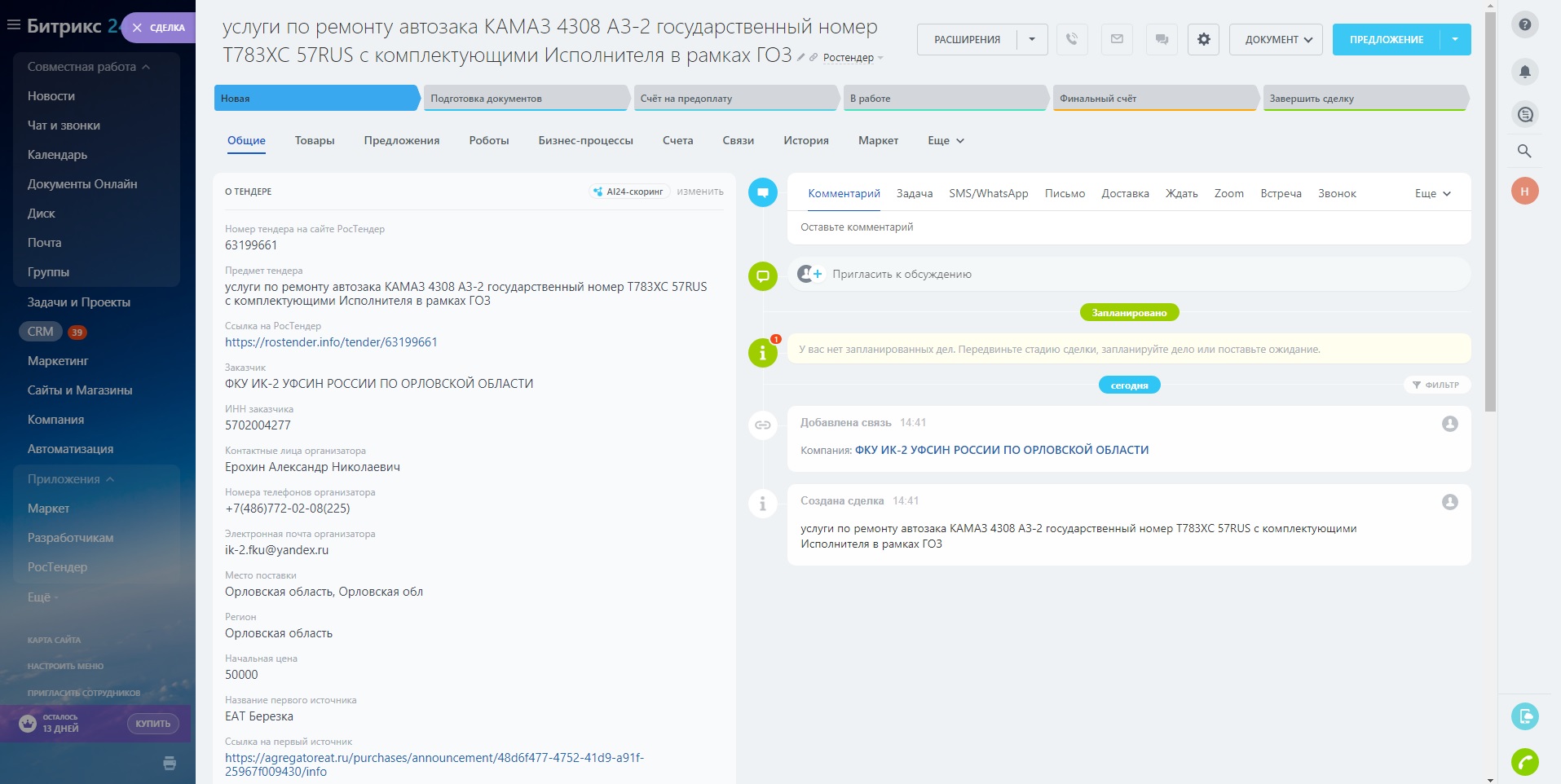Click author avatar on Добавлена связь entry
The width and height of the screenshot is (1561, 784).
pos(1450,424)
